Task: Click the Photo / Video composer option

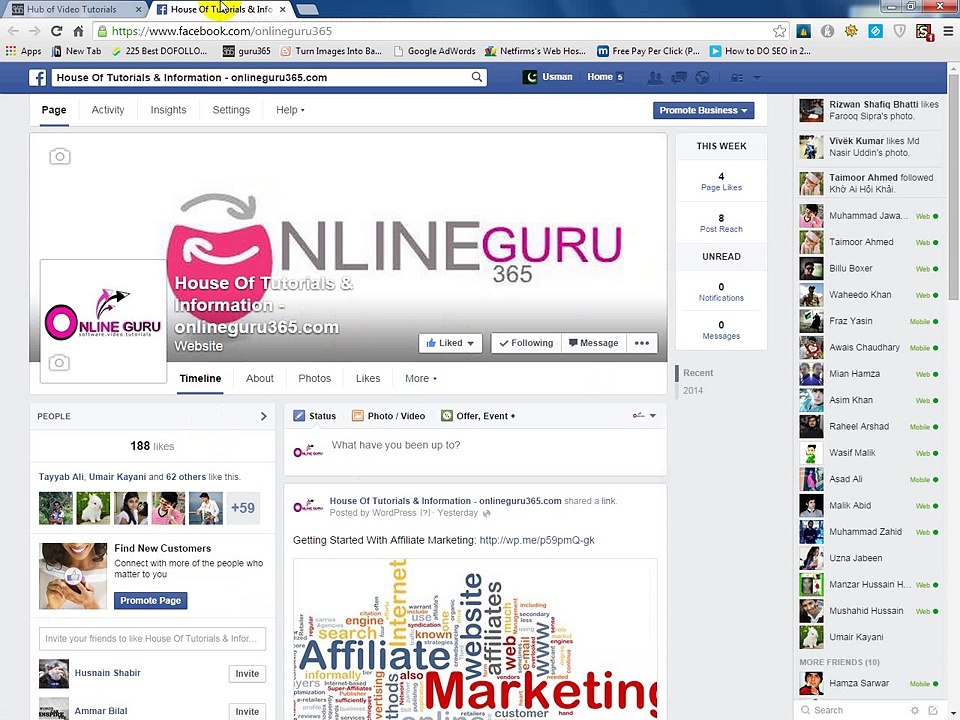Action: click(388, 416)
